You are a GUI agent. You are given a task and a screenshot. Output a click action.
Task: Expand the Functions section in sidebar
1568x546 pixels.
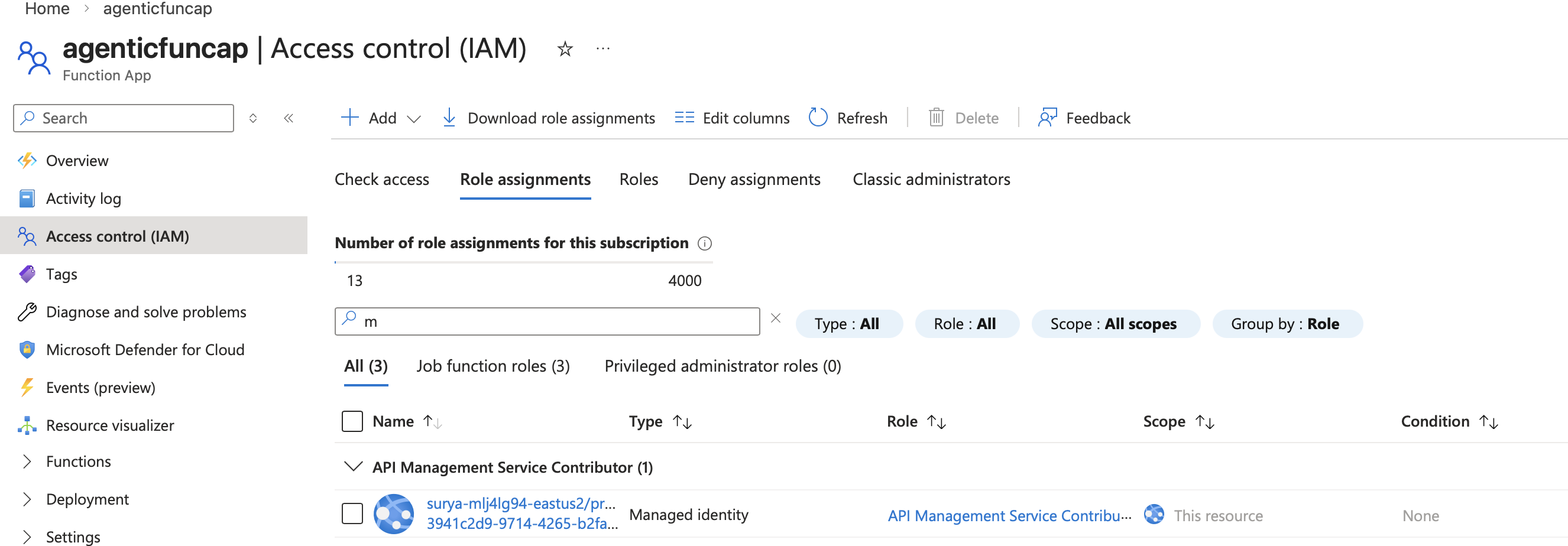pos(27,461)
